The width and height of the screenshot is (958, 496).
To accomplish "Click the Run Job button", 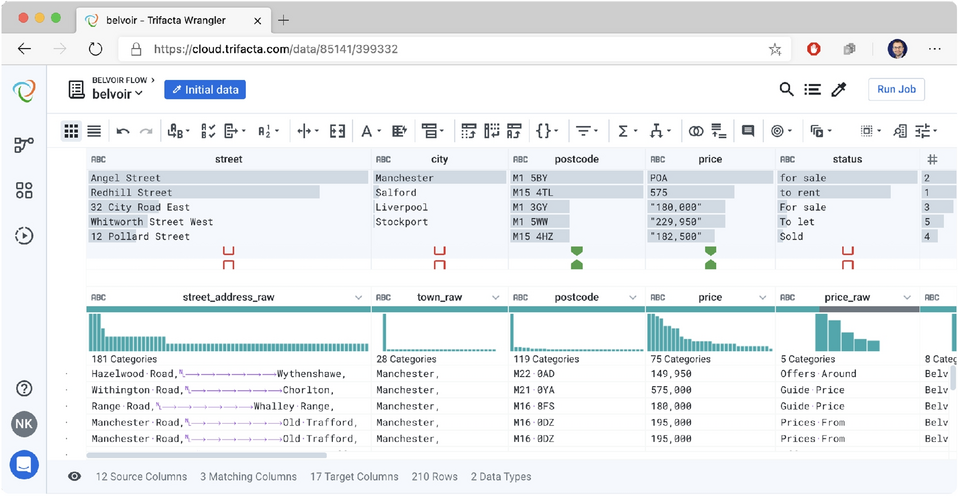I will [x=896, y=90].
